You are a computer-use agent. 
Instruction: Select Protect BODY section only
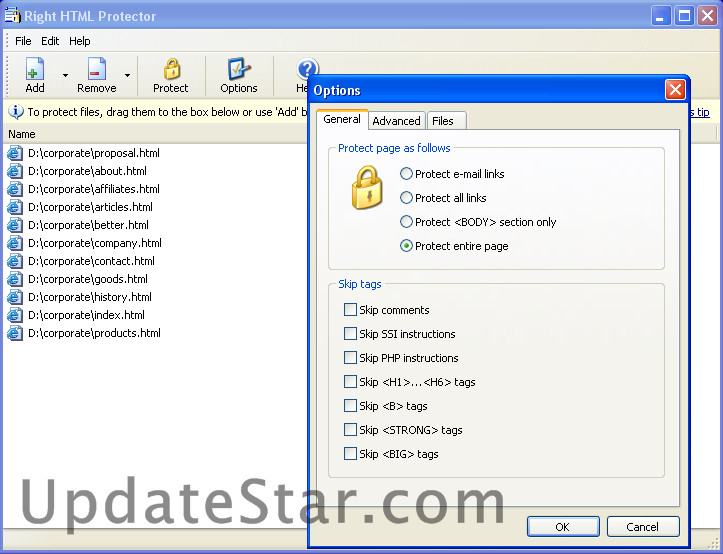coord(406,222)
